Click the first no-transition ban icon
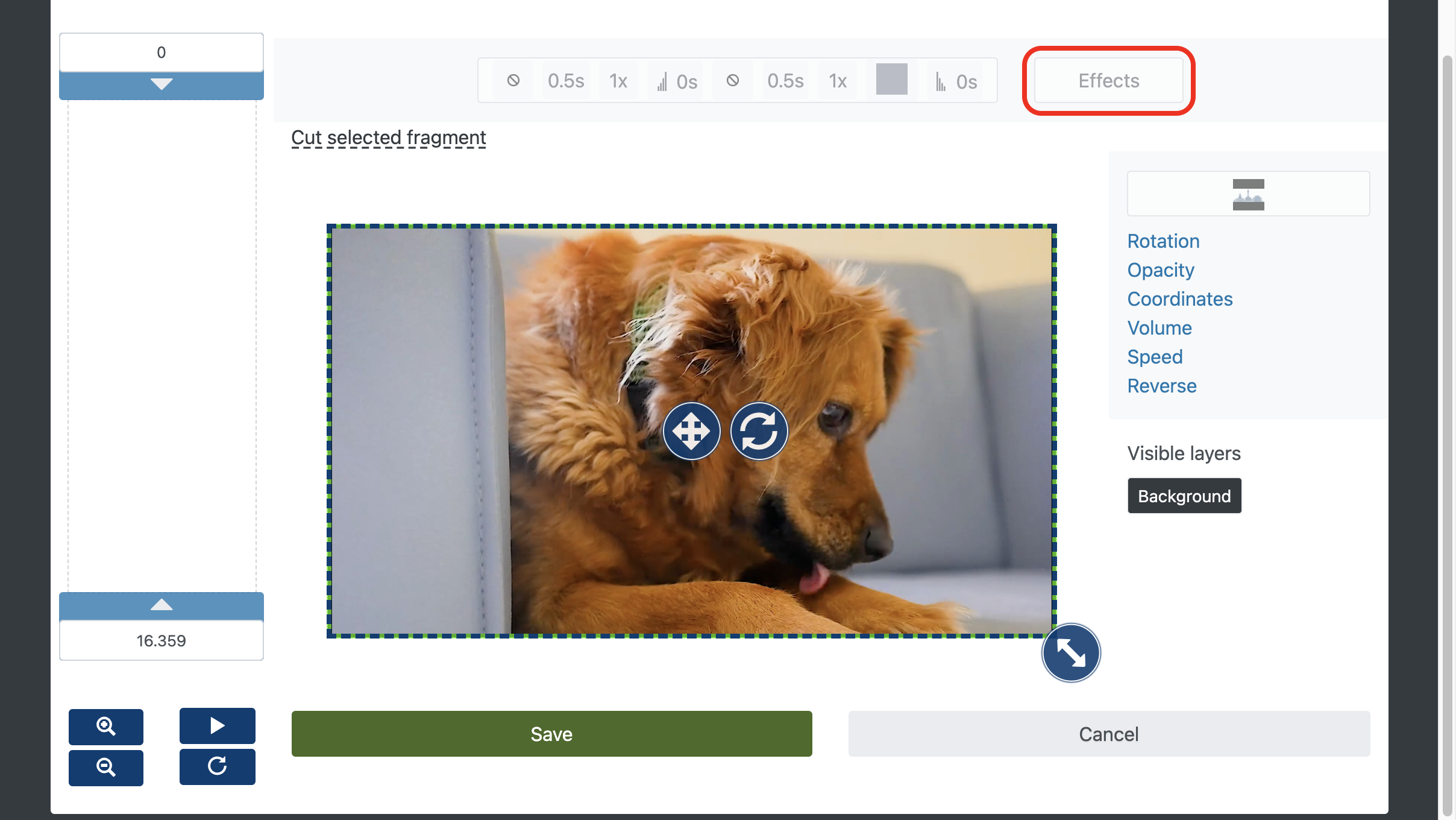Screen dimensions: 1456x820 513,80
